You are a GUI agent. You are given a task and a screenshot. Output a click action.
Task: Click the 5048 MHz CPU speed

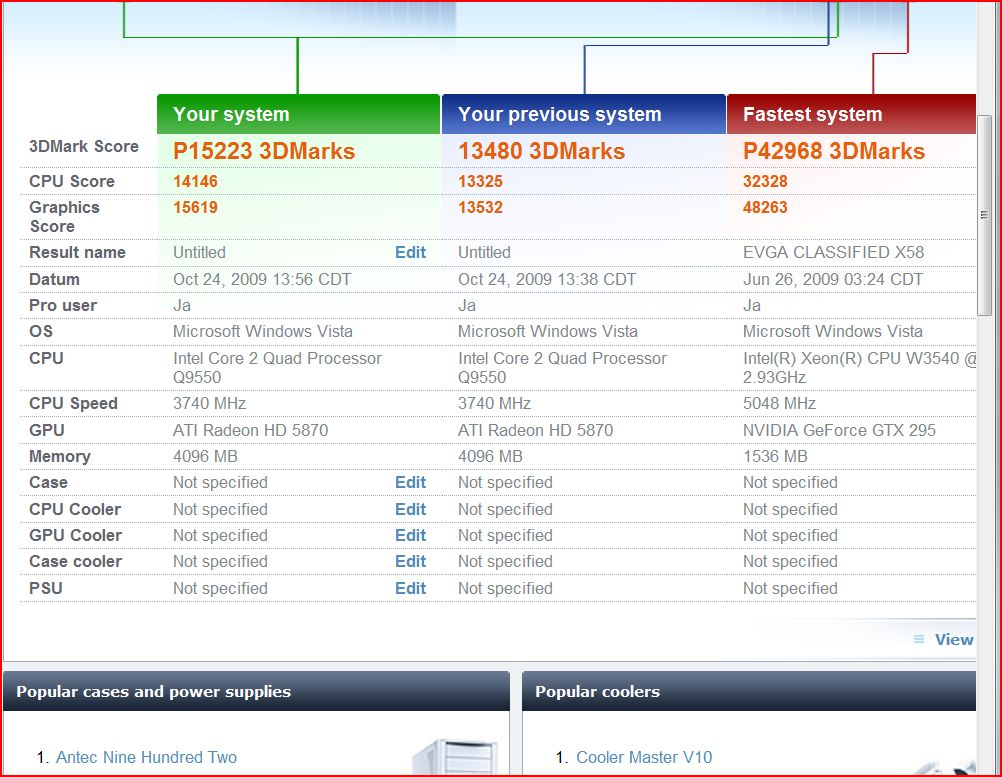(x=779, y=404)
